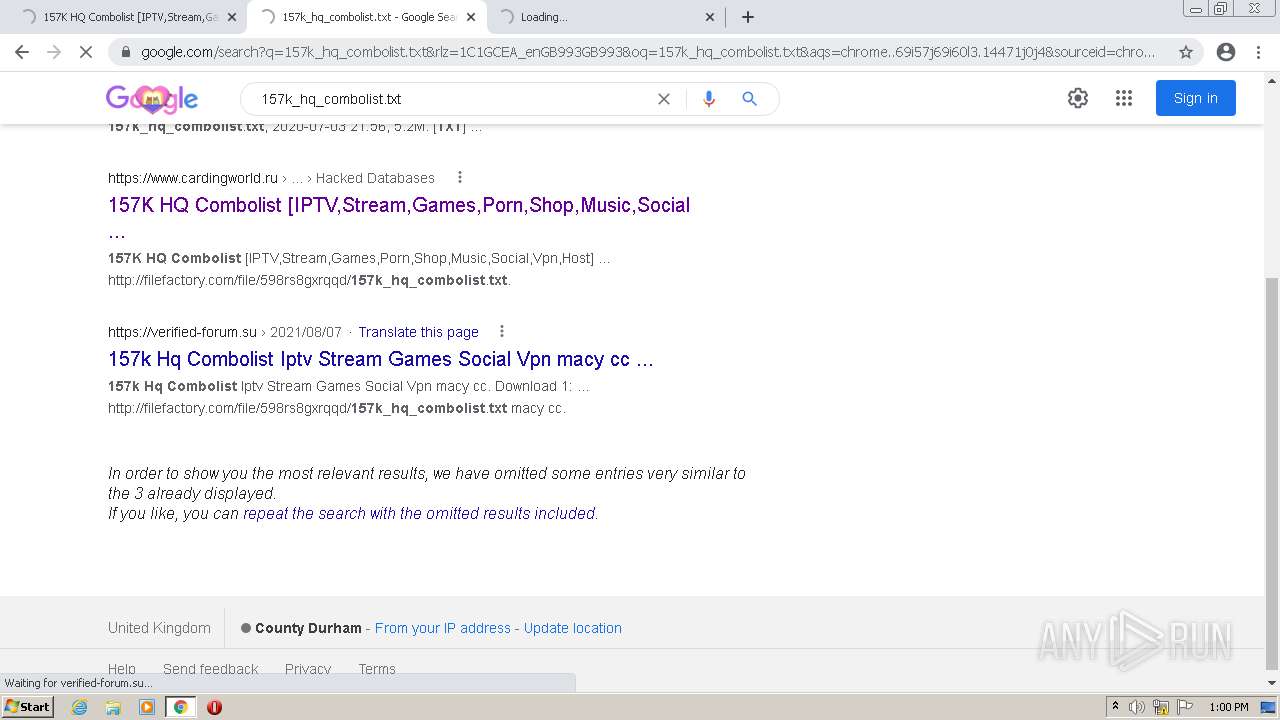
Task: Open the Windows Start menu
Action: pyautogui.click(x=28, y=707)
